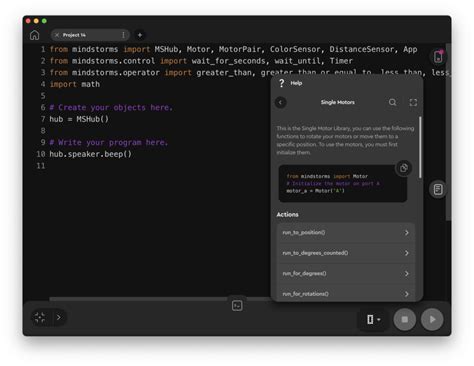
Task: Select the Project 14 tab
Action: (90, 35)
